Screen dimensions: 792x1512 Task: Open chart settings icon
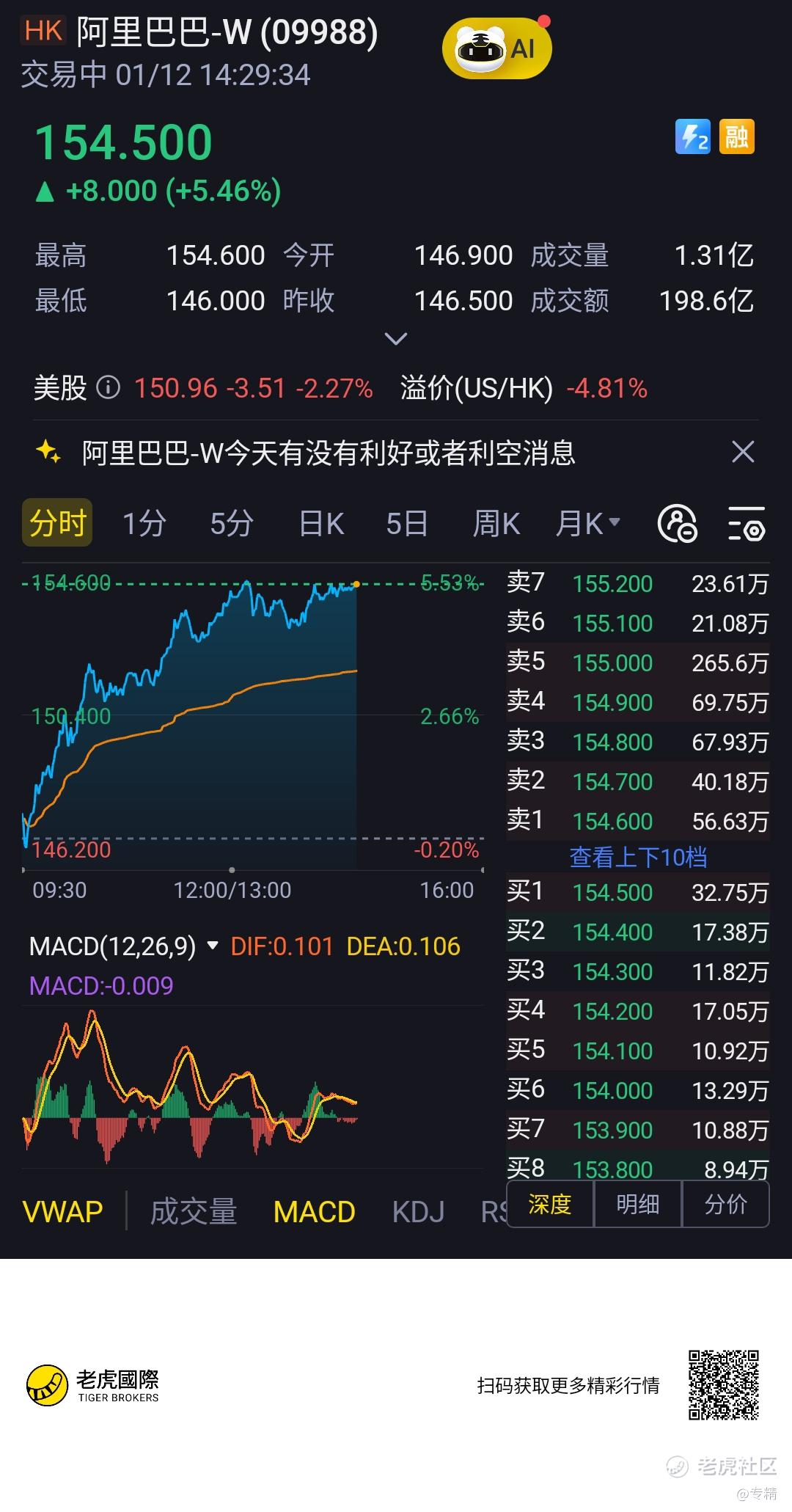pos(747,524)
